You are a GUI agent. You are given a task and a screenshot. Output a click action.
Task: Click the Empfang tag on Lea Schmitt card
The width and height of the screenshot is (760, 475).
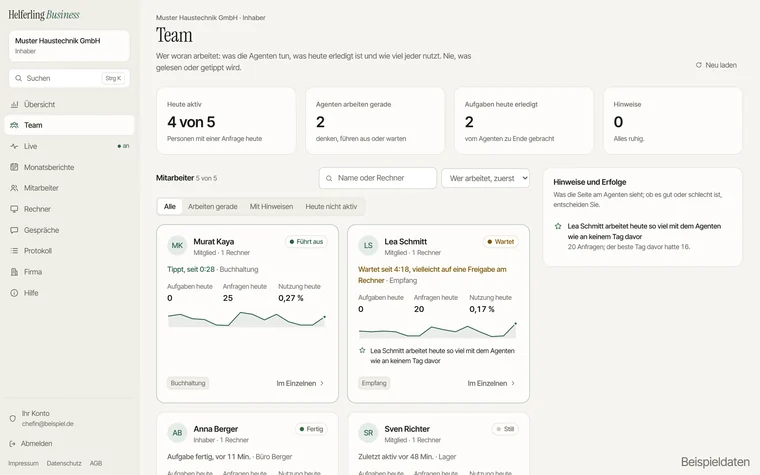click(x=374, y=383)
